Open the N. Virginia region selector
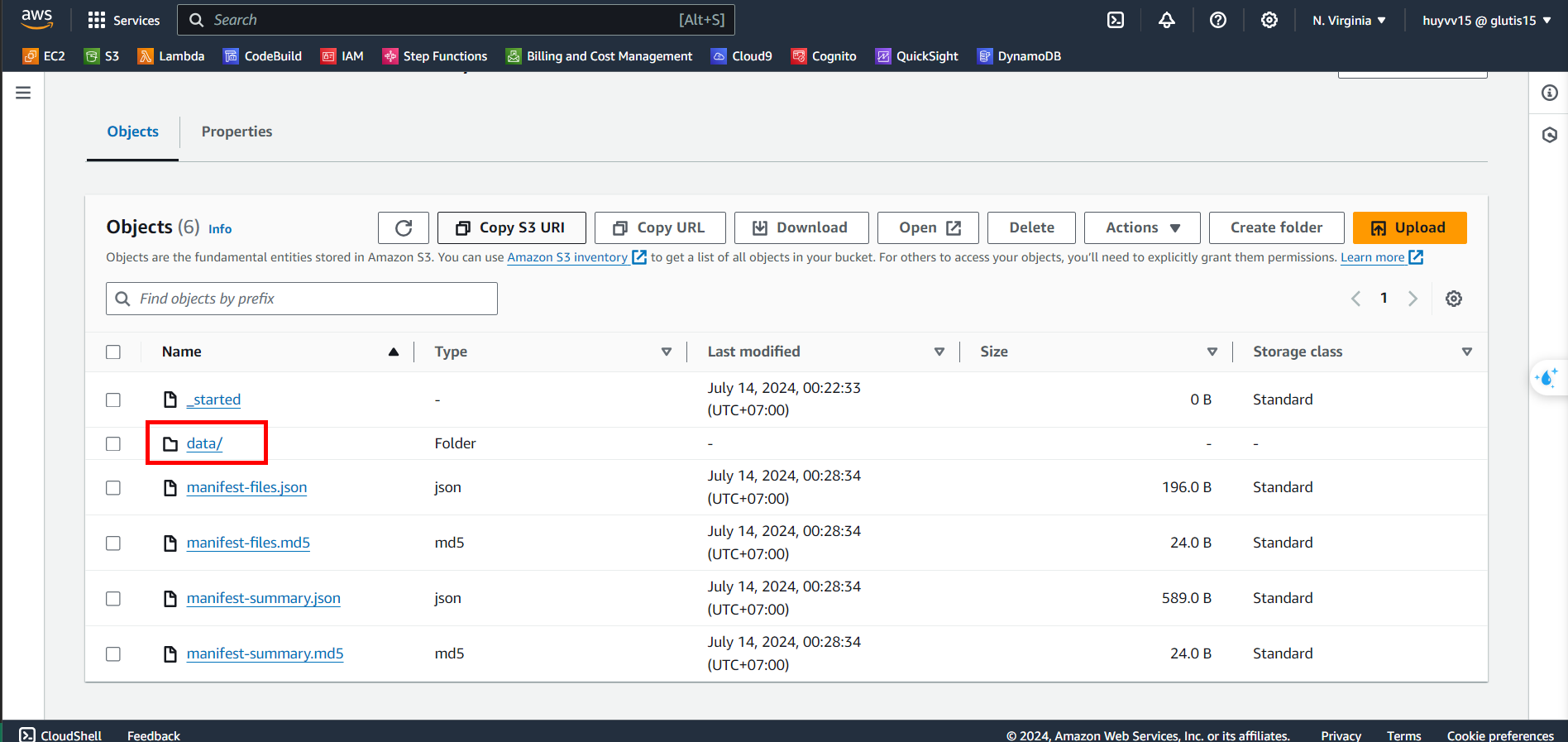Image resolution: width=1568 pixels, height=742 pixels. pyautogui.click(x=1349, y=20)
